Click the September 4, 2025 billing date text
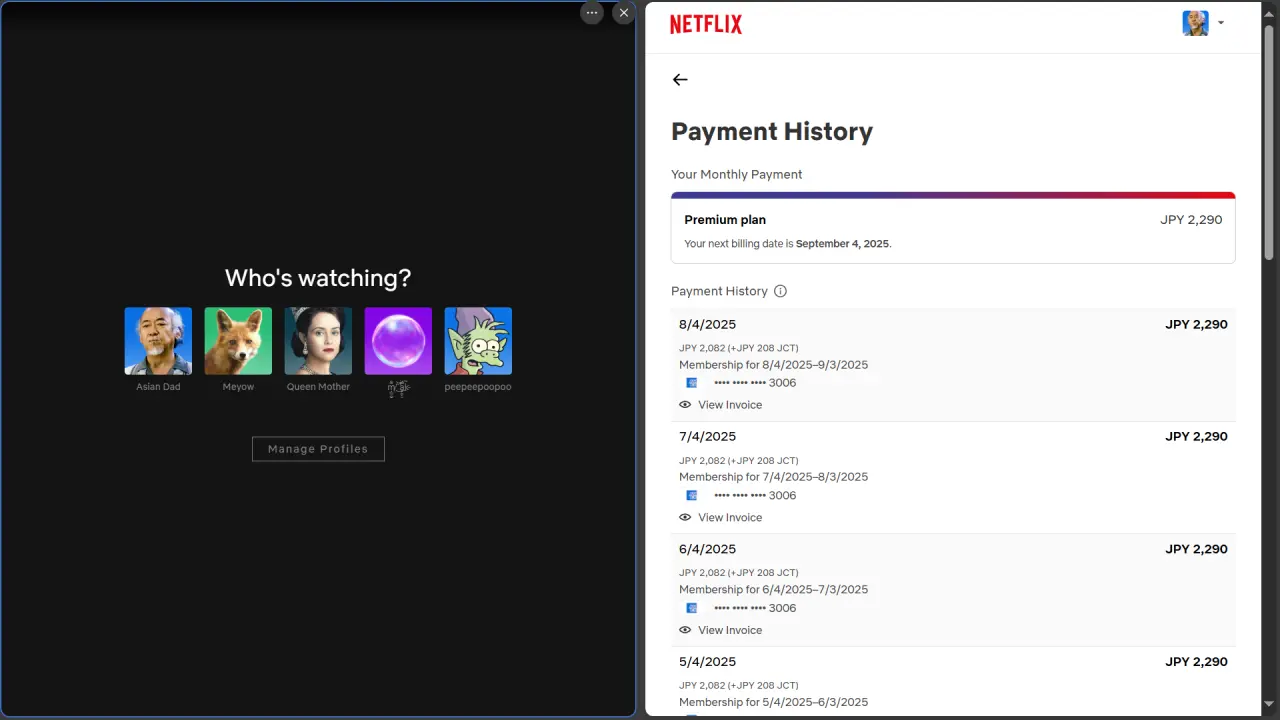Viewport: 1280px width, 720px height. (x=842, y=244)
